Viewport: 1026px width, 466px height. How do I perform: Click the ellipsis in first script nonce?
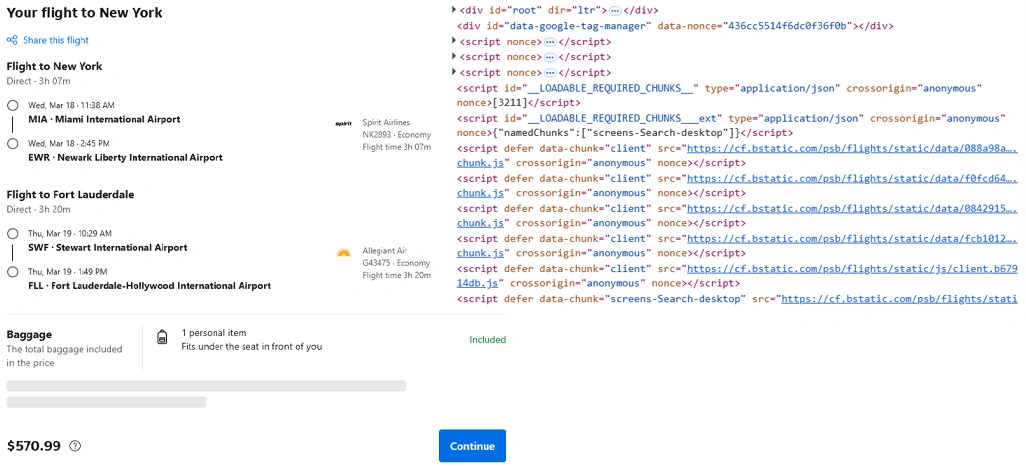click(x=550, y=42)
